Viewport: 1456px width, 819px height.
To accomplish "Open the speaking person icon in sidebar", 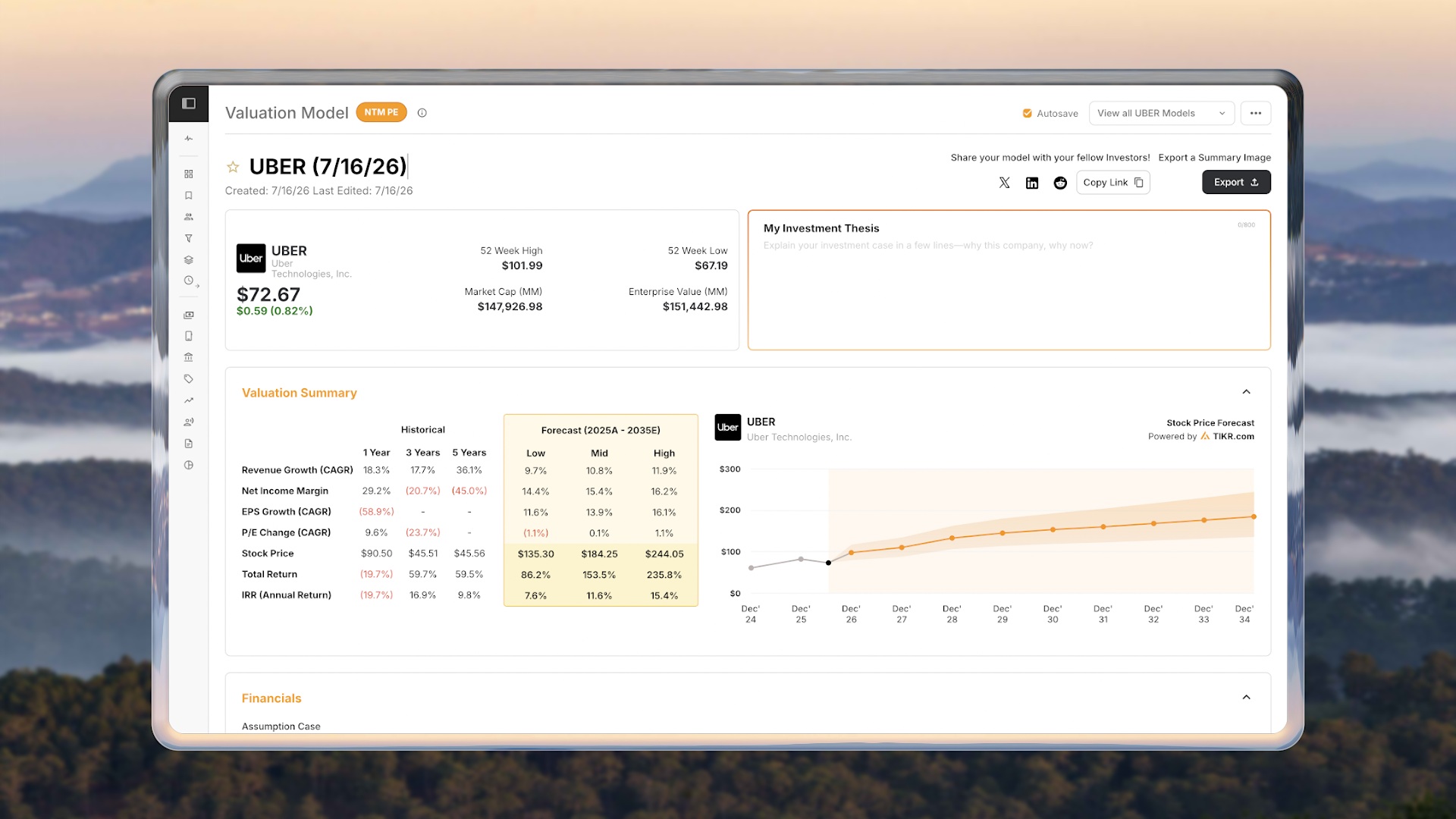I will (189, 422).
